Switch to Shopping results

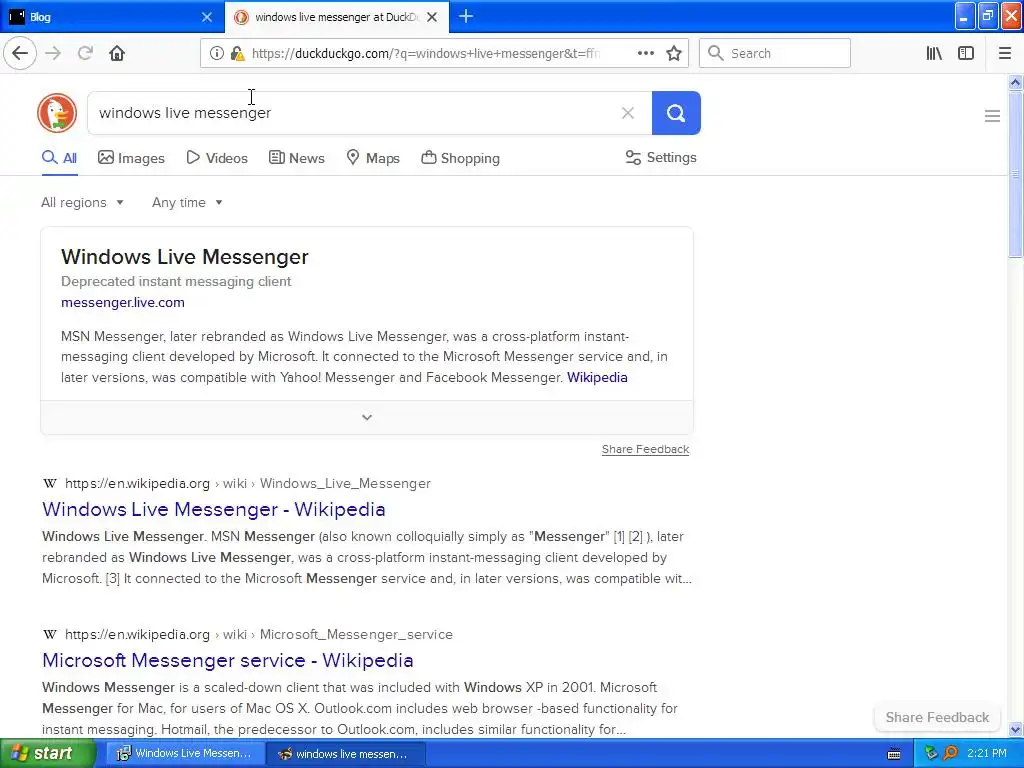(460, 158)
